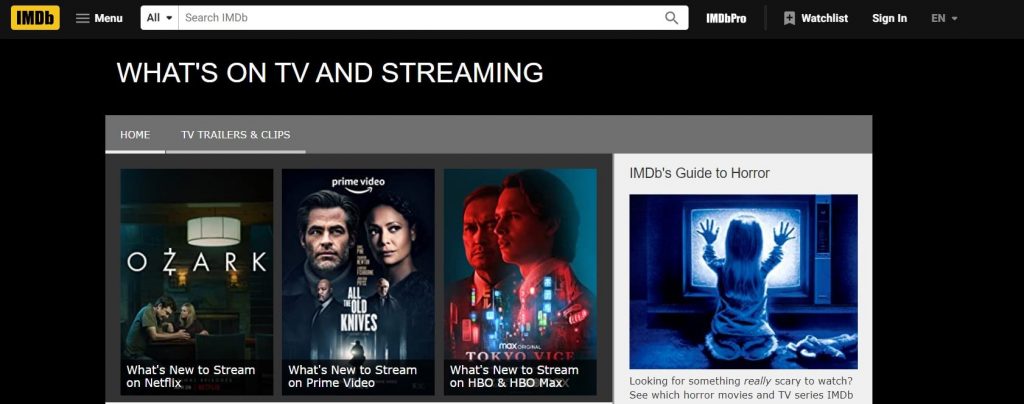Open the IMDbPro link

click(x=726, y=18)
